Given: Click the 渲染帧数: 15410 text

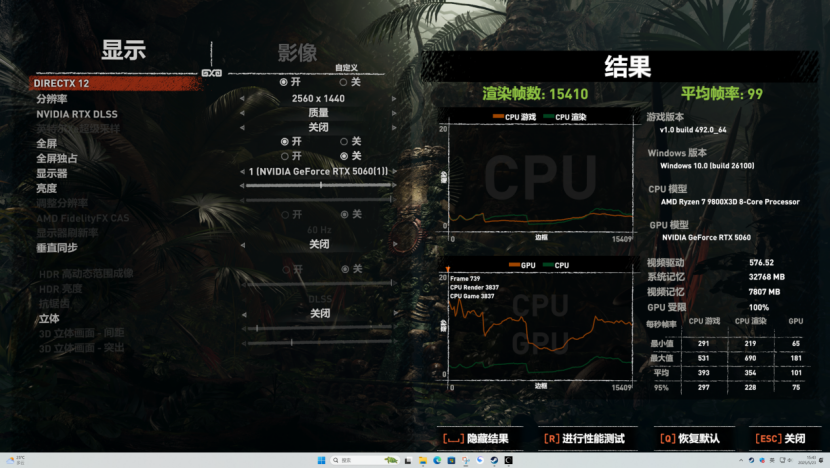Looking at the screenshot, I should [x=535, y=94].
